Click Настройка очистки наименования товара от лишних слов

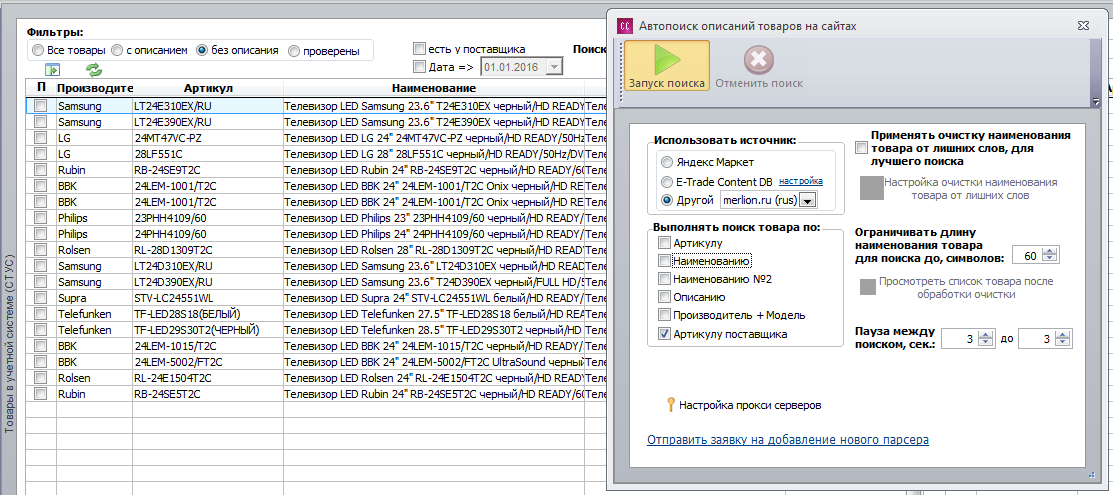[970, 189]
